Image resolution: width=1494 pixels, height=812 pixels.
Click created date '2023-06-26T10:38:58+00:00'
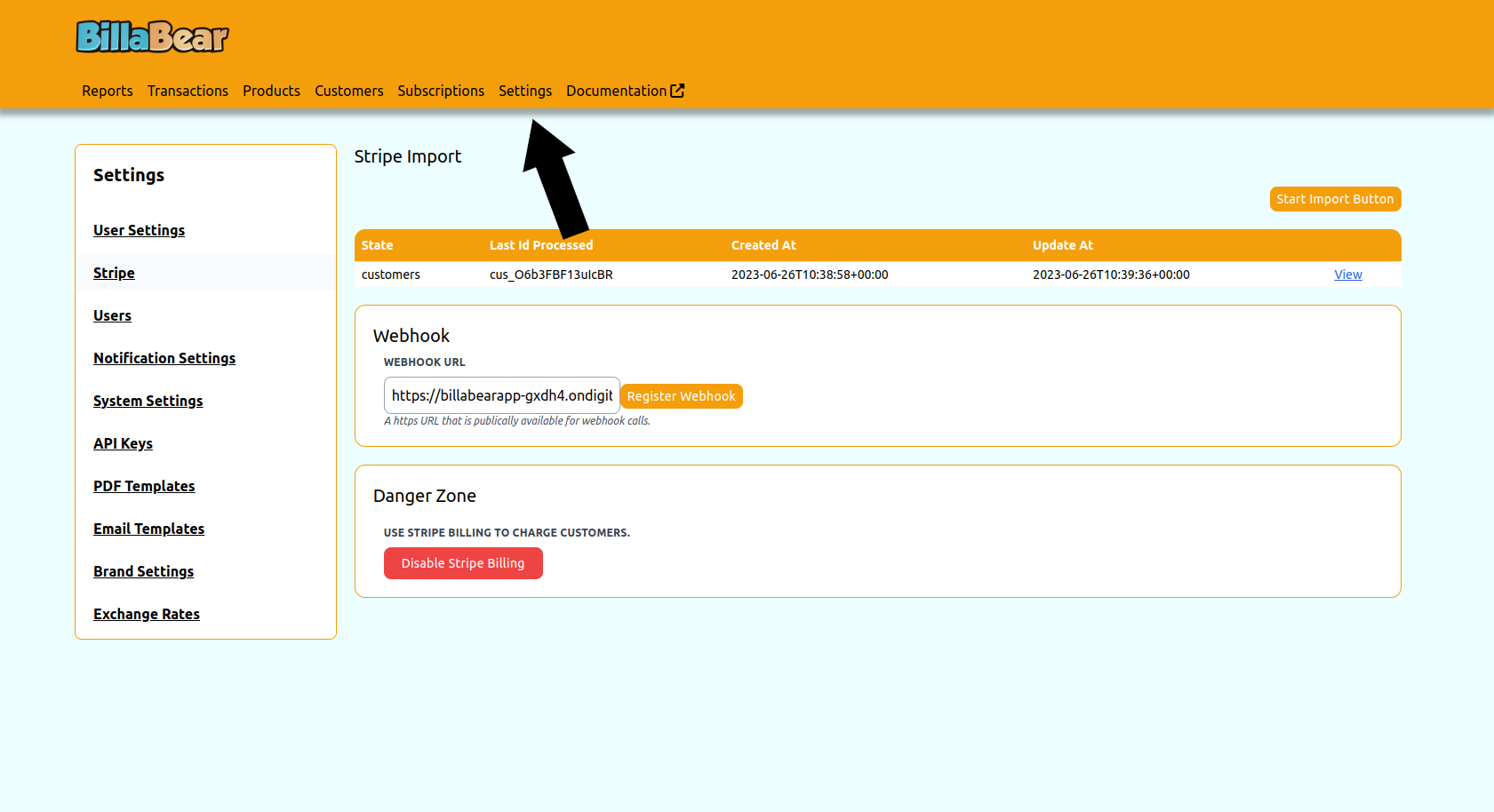point(810,275)
